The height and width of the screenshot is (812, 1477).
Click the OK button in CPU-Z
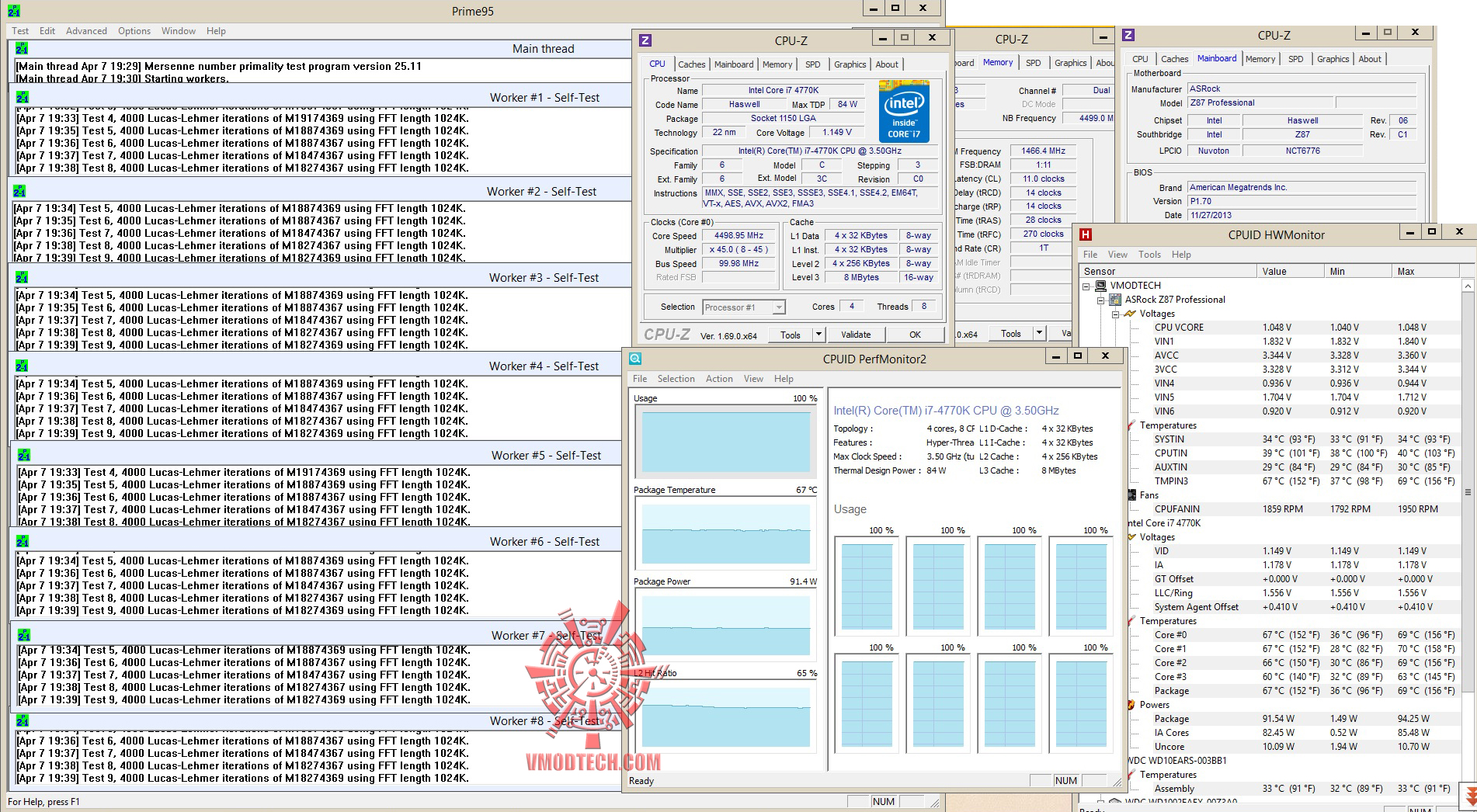coord(916,335)
